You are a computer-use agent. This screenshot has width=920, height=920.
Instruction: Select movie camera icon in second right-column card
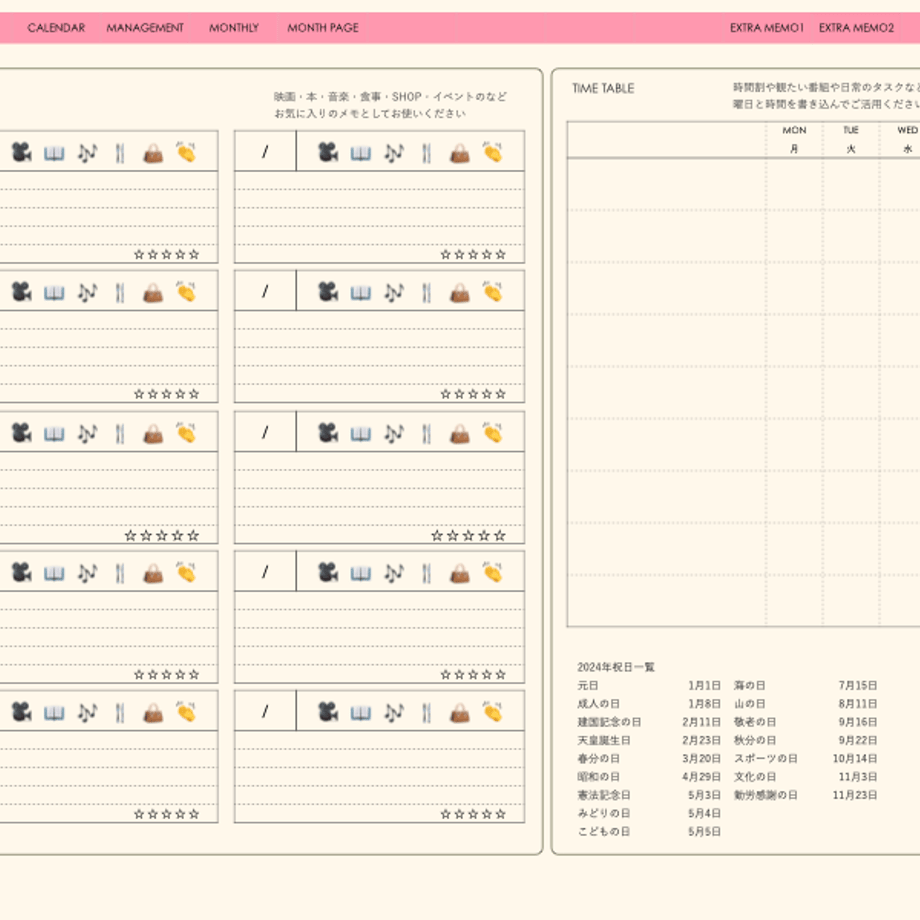click(x=328, y=292)
